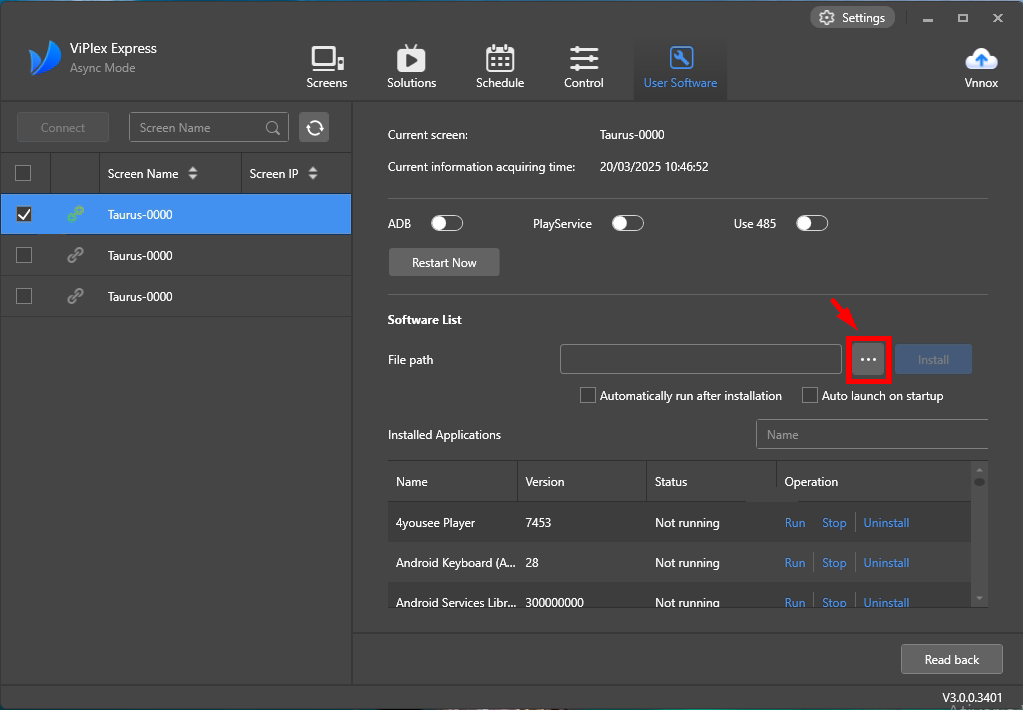The width and height of the screenshot is (1023, 710).
Task: Open the Solutions section
Action: (411, 67)
